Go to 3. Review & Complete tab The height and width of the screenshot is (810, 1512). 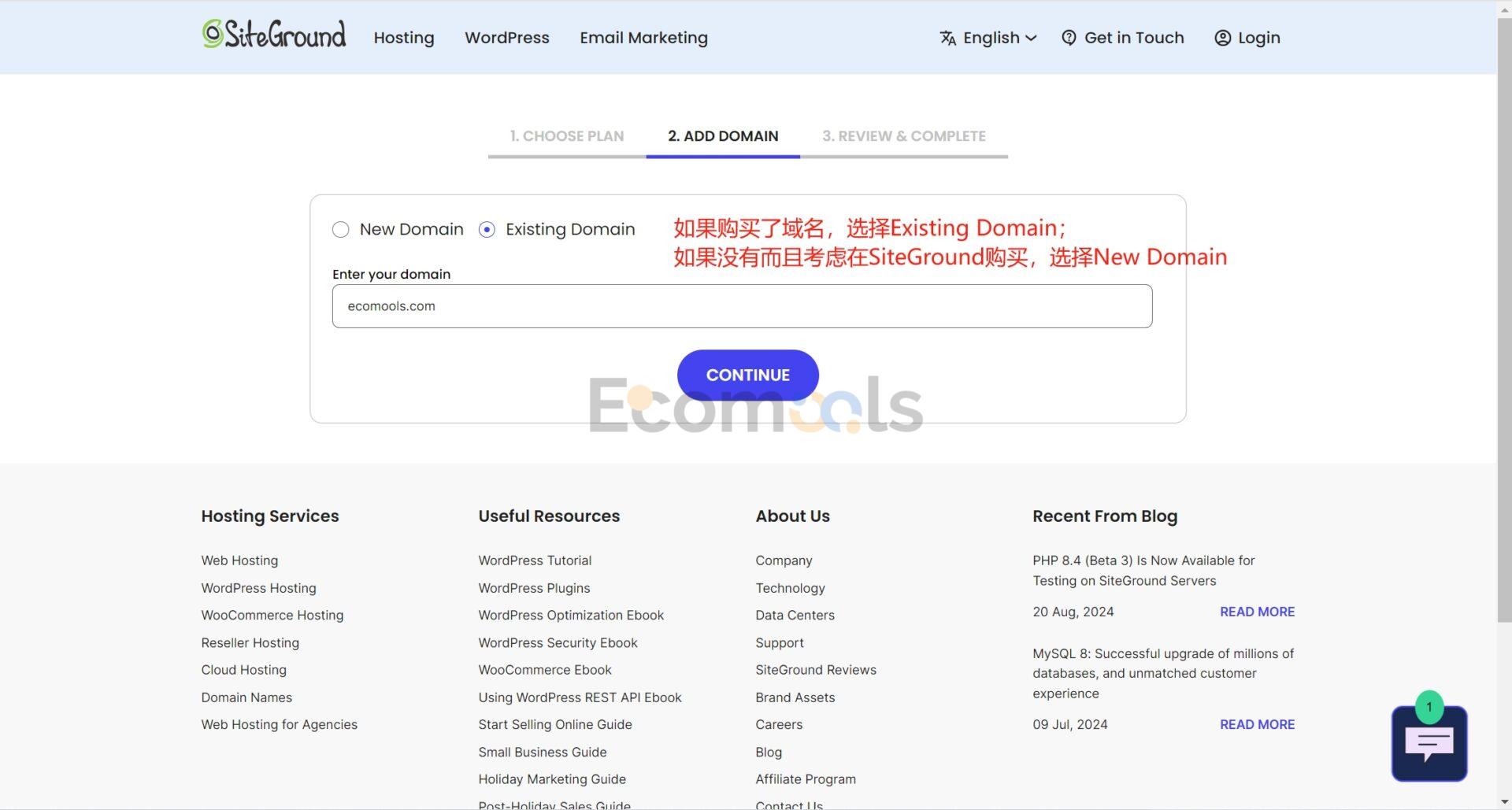click(904, 136)
